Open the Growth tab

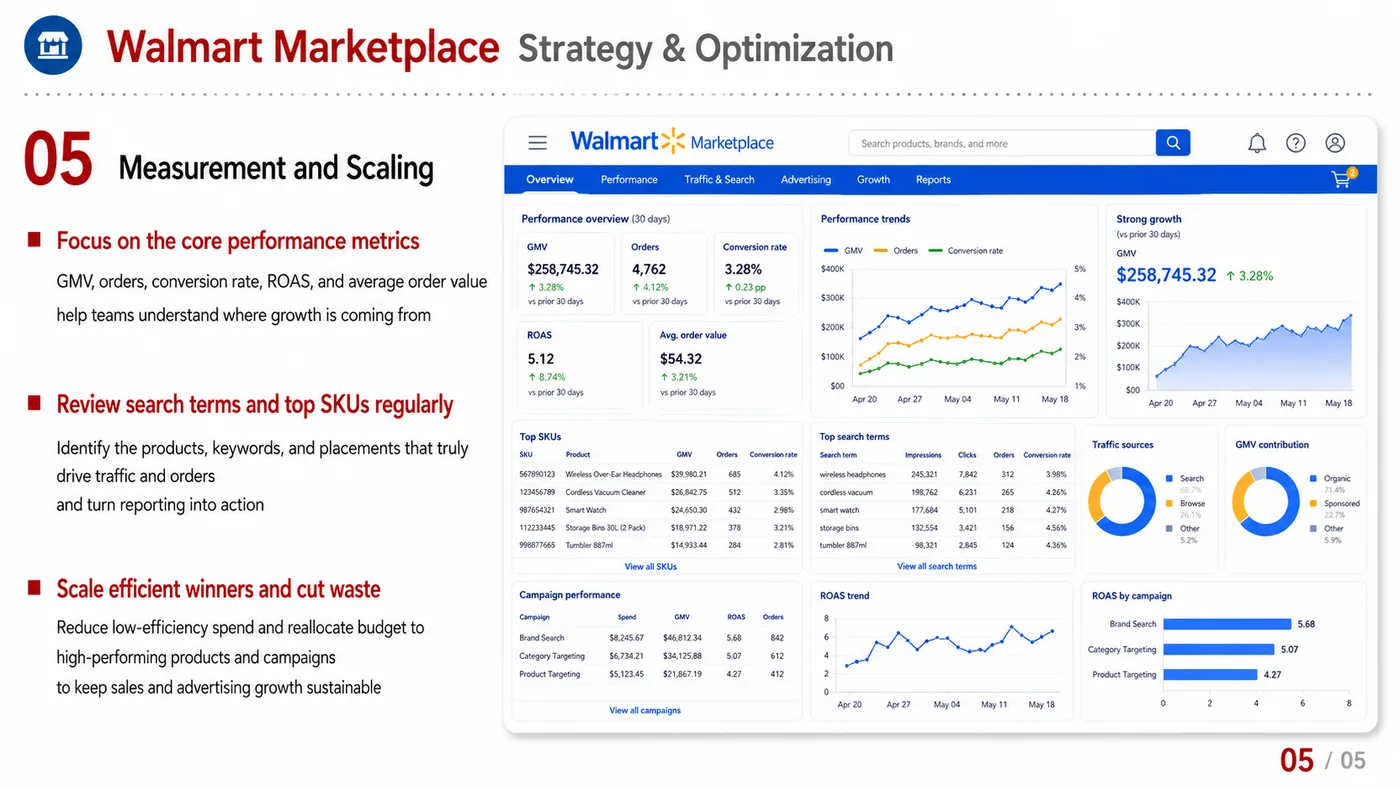873,180
